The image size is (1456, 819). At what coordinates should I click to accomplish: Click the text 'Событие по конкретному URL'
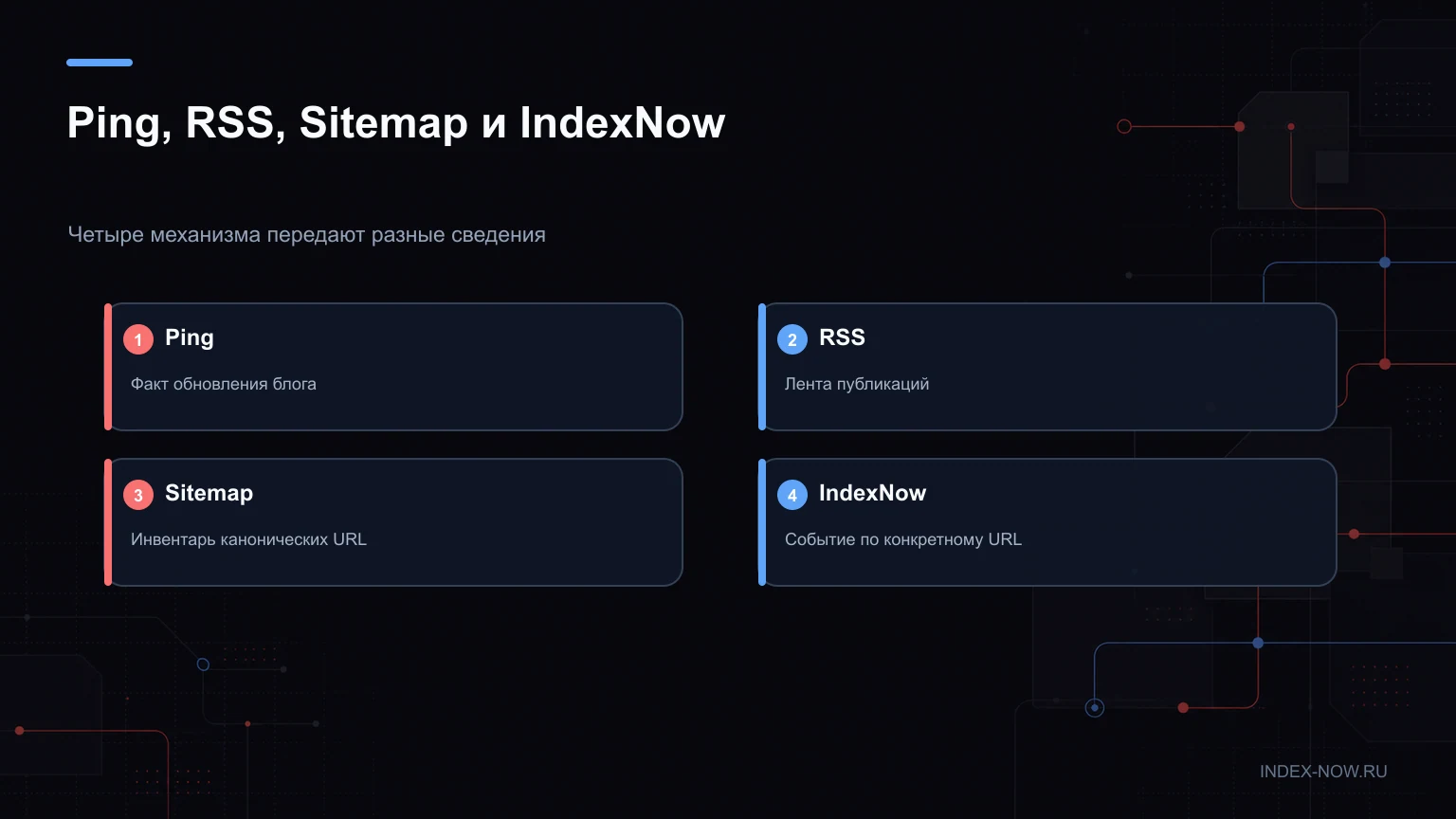903,539
